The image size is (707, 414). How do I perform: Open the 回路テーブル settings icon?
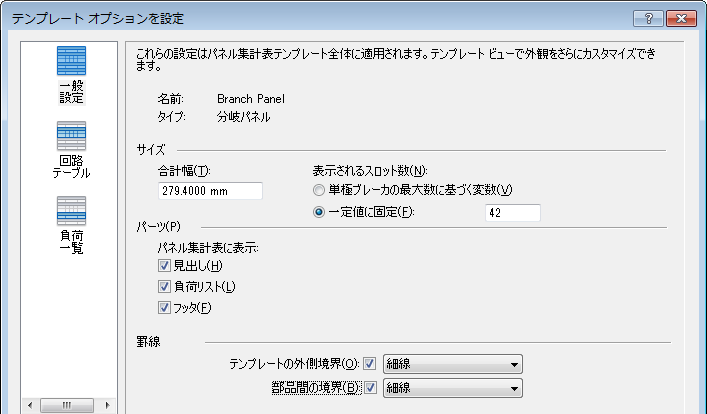(71, 137)
